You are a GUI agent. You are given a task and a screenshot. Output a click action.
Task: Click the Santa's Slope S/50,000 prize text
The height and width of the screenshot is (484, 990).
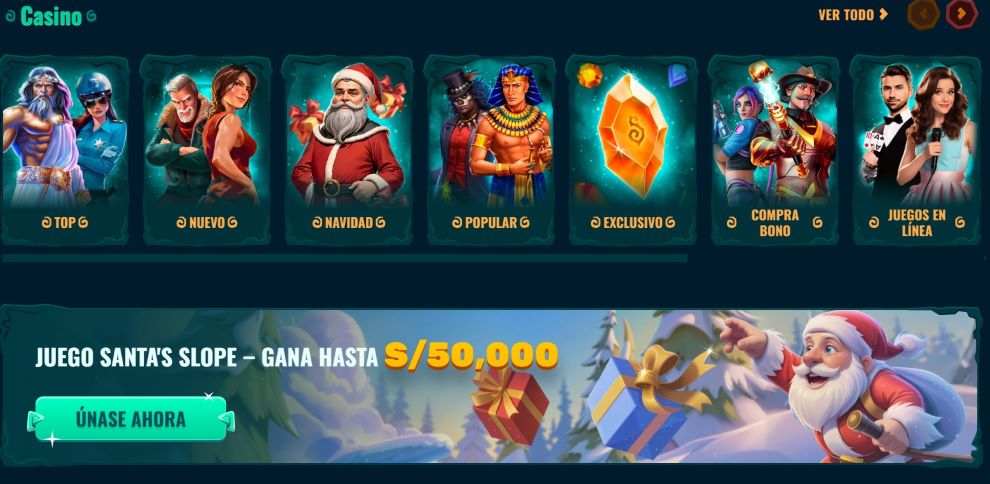click(x=472, y=356)
